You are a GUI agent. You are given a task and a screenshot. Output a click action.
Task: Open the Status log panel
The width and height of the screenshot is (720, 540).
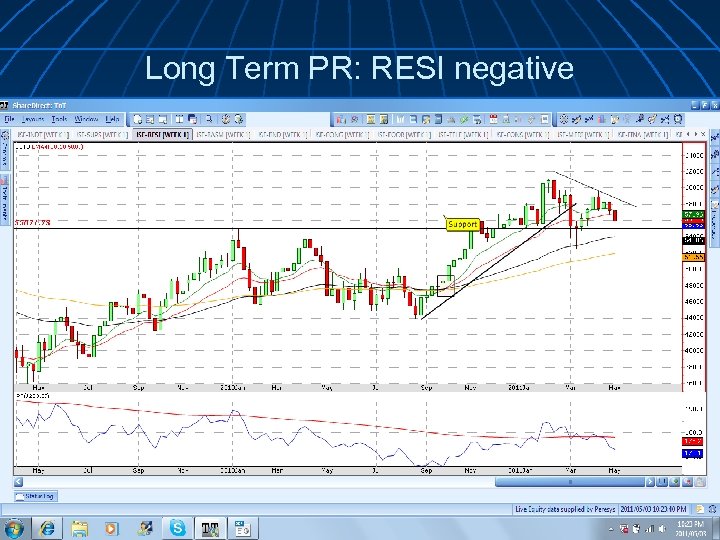click(x=36, y=496)
